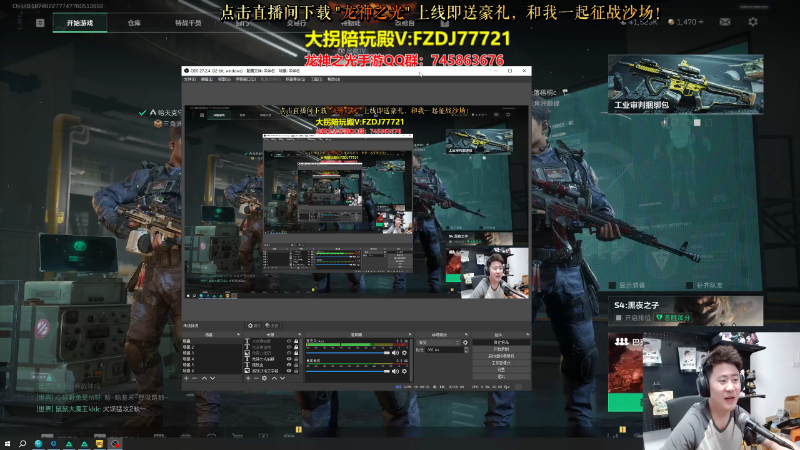This screenshot has width=800, height=450.
Task: Adjust first mixer channel volume slider
Action: coord(348,353)
